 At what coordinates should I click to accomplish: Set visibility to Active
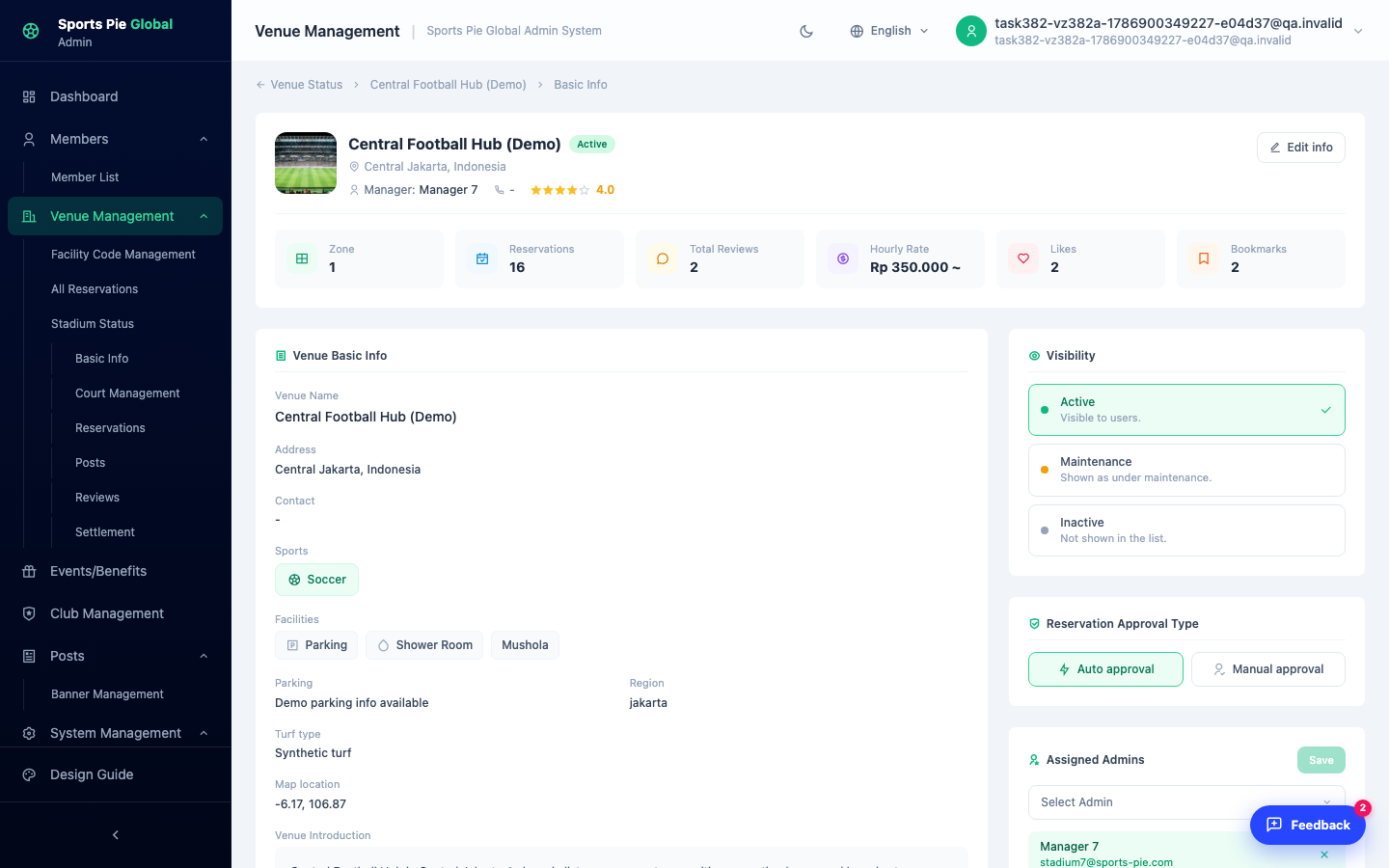pos(1186,410)
